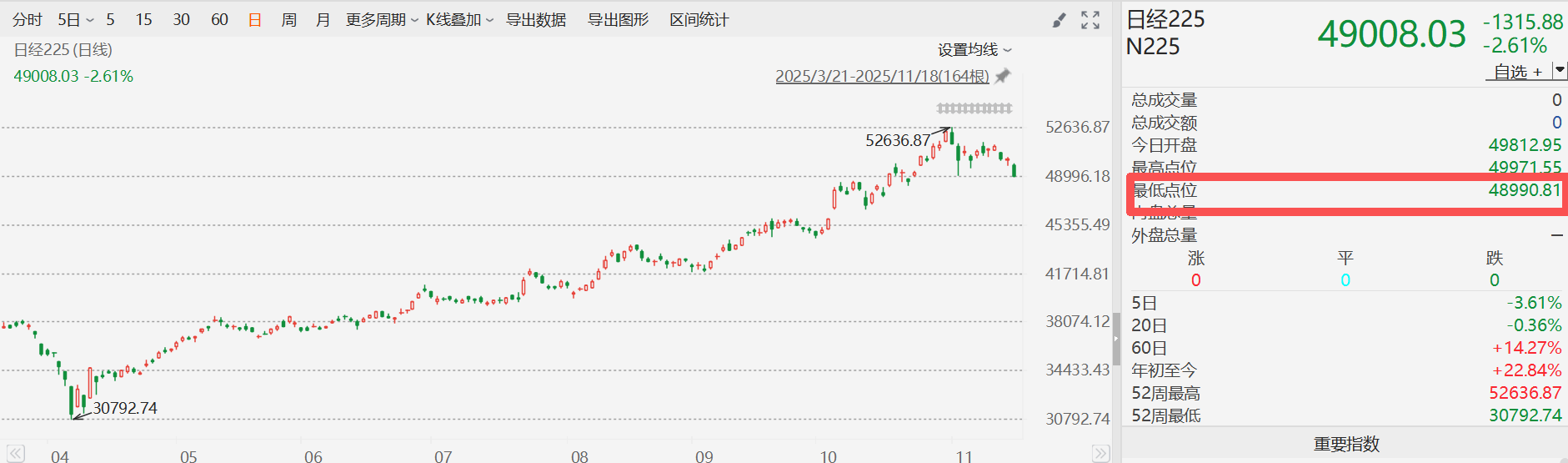Open the date range 2025/3/21-2025/11/18 link
This screenshot has width=1568, height=463.
[x=881, y=76]
